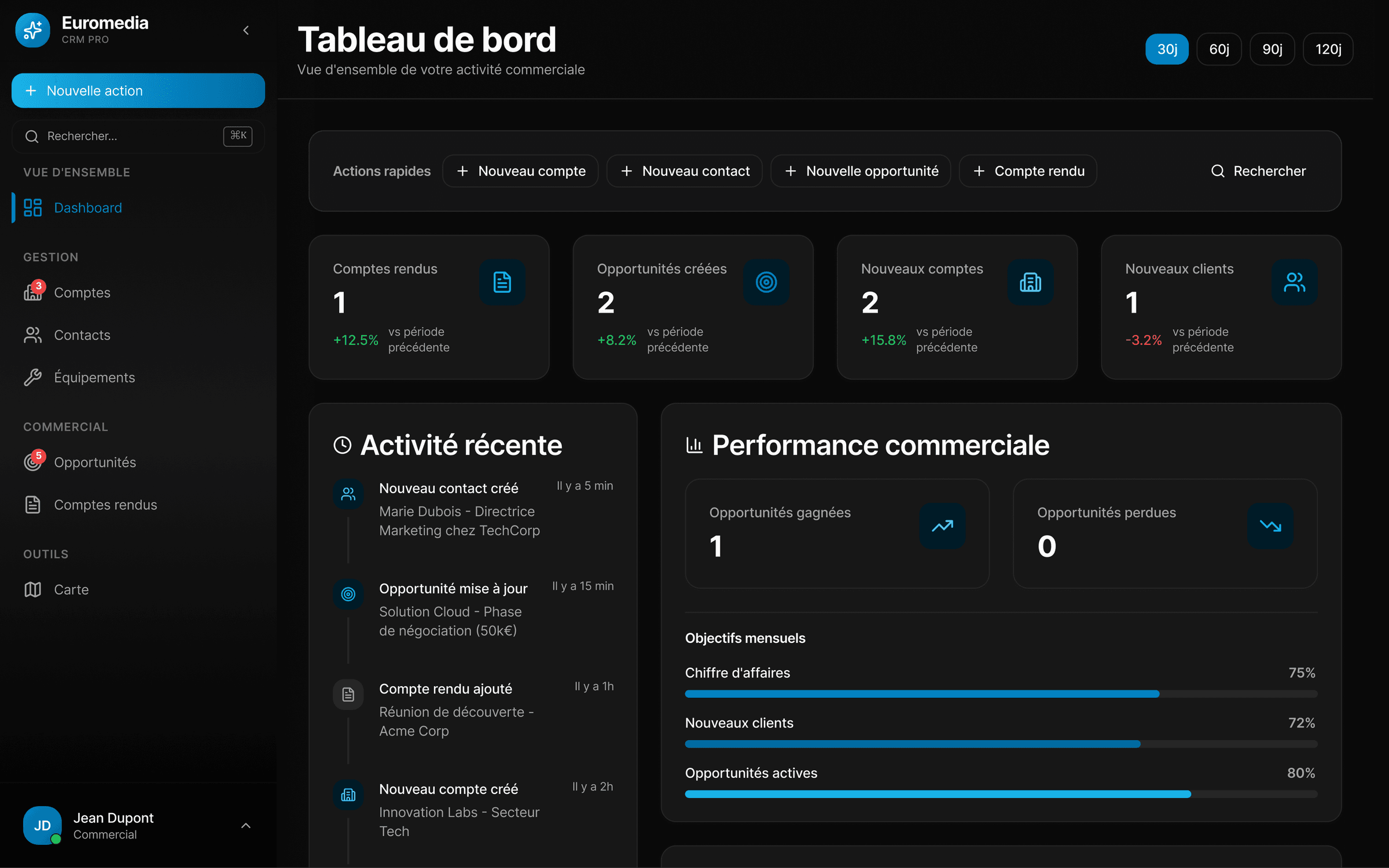Go to Contacts in the sidebar
The width and height of the screenshot is (1389, 868).
point(138,335)
